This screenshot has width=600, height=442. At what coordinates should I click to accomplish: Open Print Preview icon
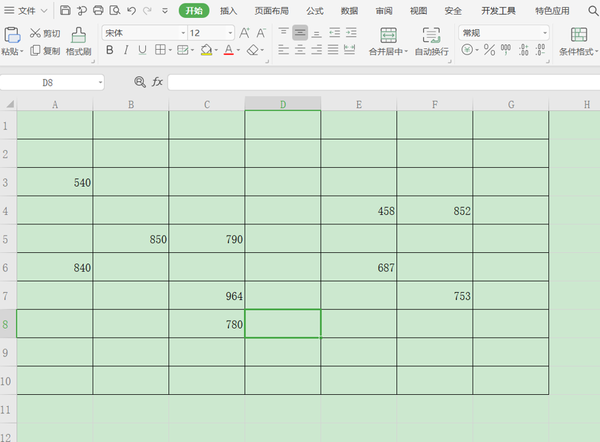(x=115, y=10)
